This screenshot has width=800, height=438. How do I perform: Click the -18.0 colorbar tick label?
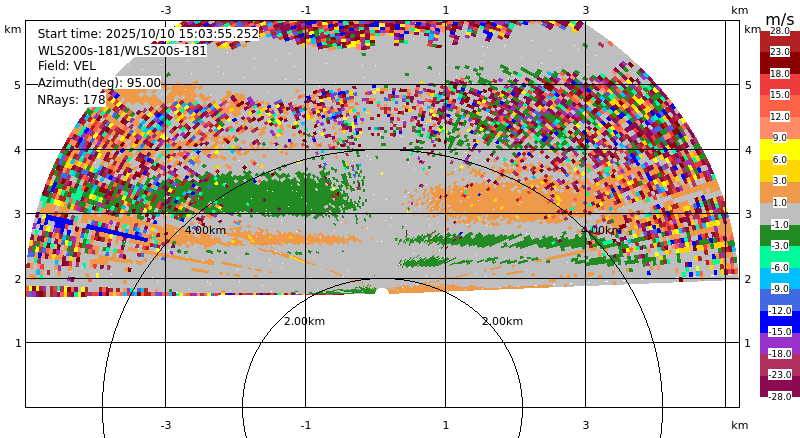pyautogui.click(x=780, y=353)
